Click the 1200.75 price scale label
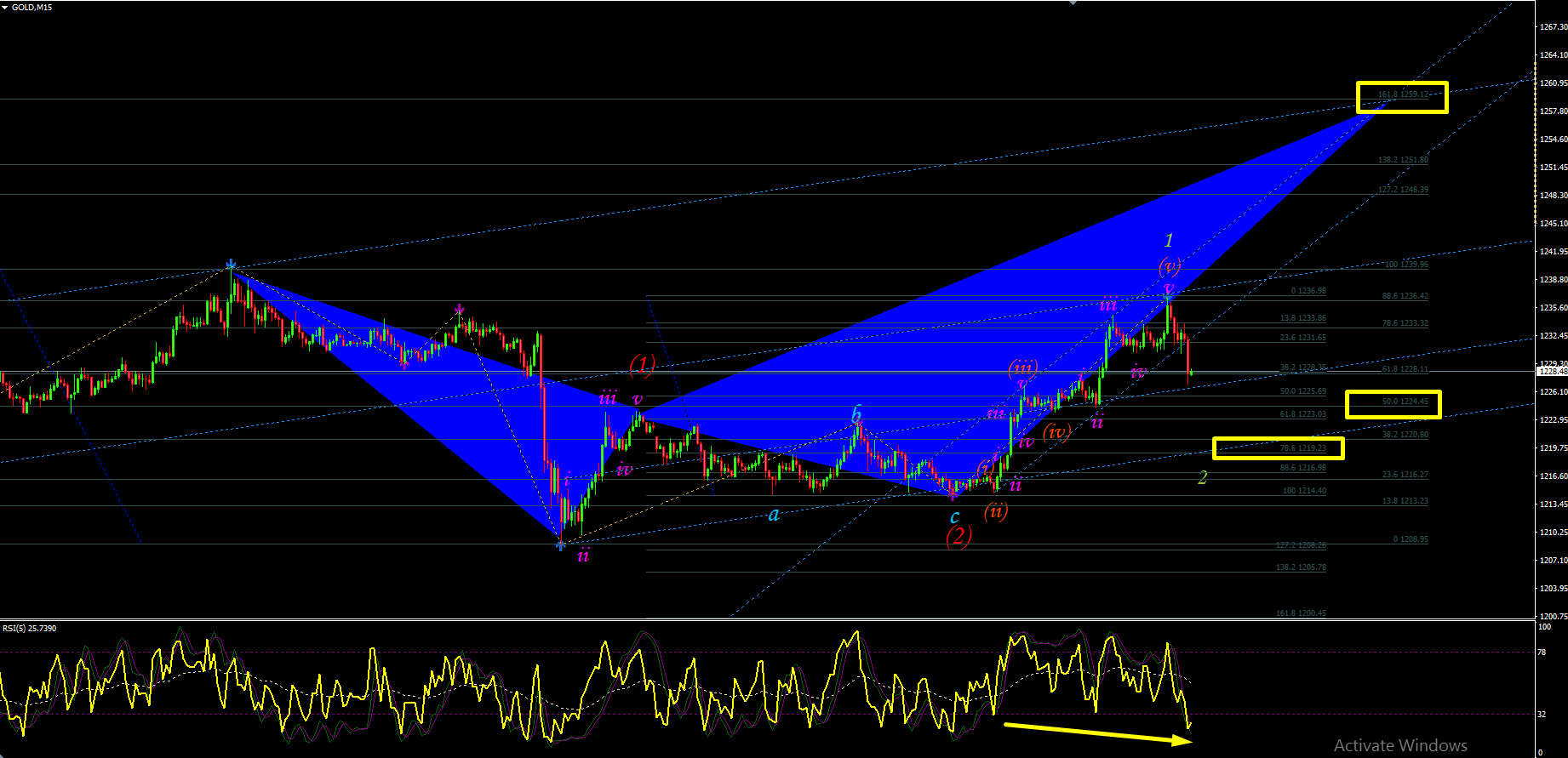Image resolution: width=1568 pixels, height=758 pixels. click(1553, 616)
